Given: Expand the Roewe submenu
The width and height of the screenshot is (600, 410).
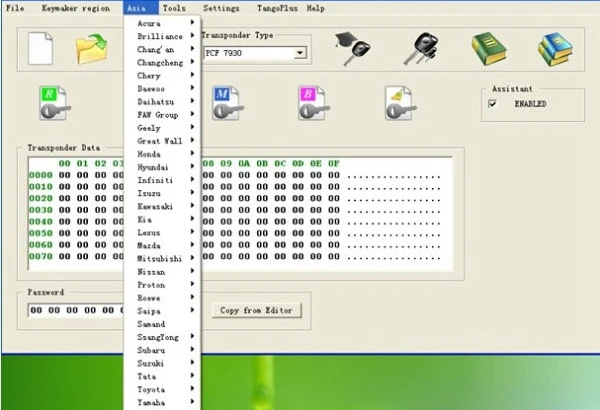Looking at the screenshot, I should [x=162, y=298].
